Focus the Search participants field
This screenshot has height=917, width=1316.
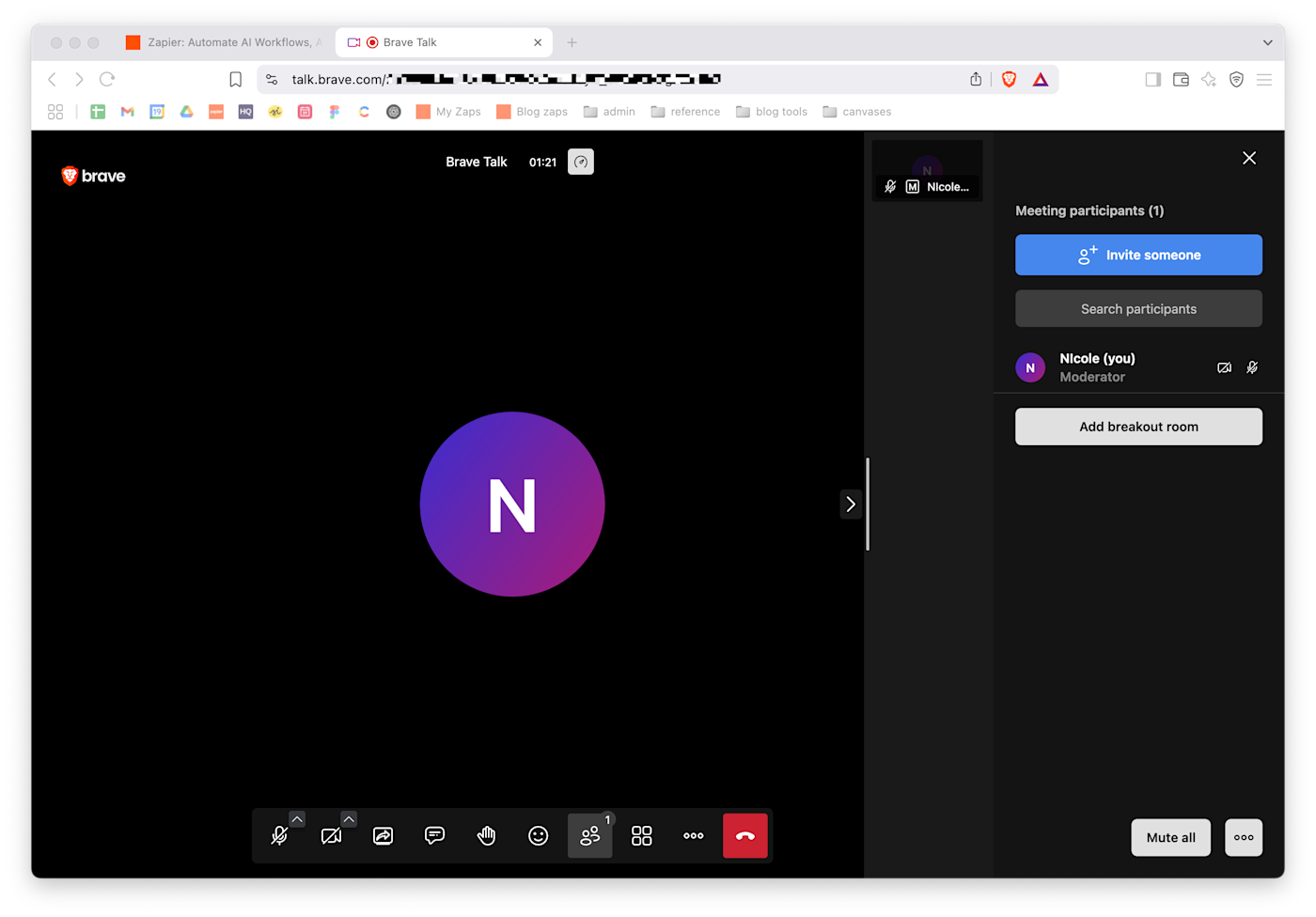coord(1138,309)
